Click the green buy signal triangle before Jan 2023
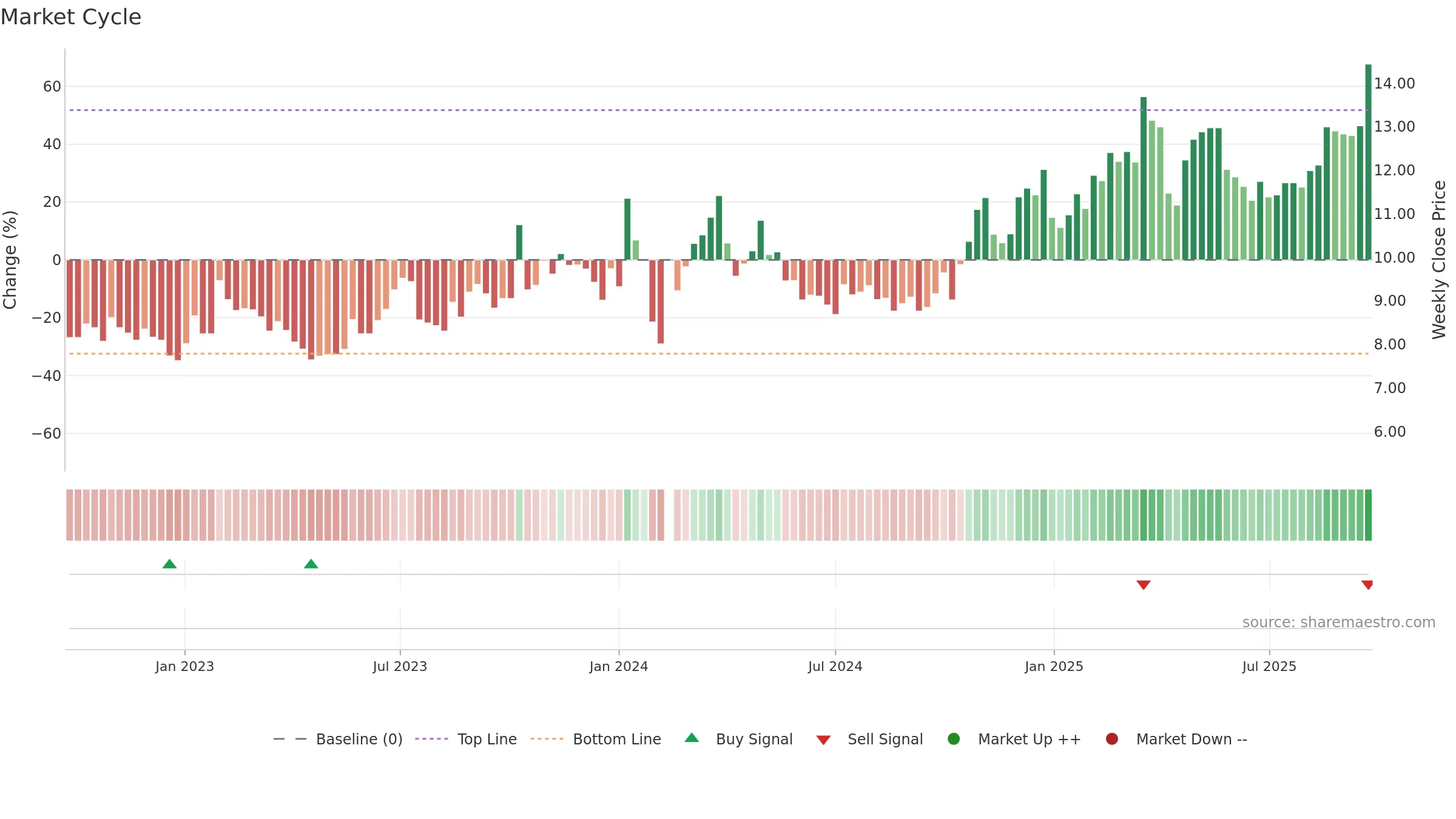The image size is (1456, 819). click(x=170, y=564)
